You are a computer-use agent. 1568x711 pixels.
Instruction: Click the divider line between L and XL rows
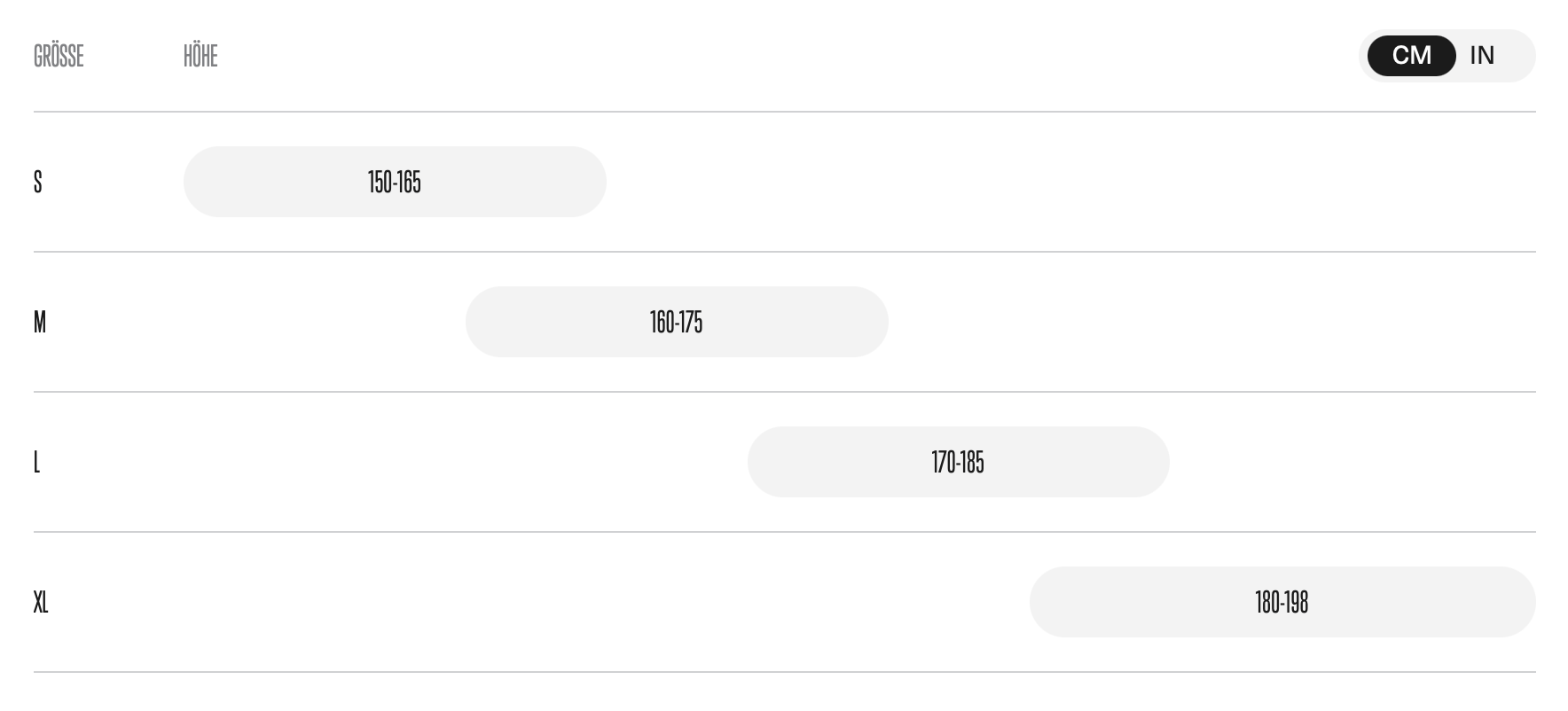pyautogui.click(x=785, y=532)
